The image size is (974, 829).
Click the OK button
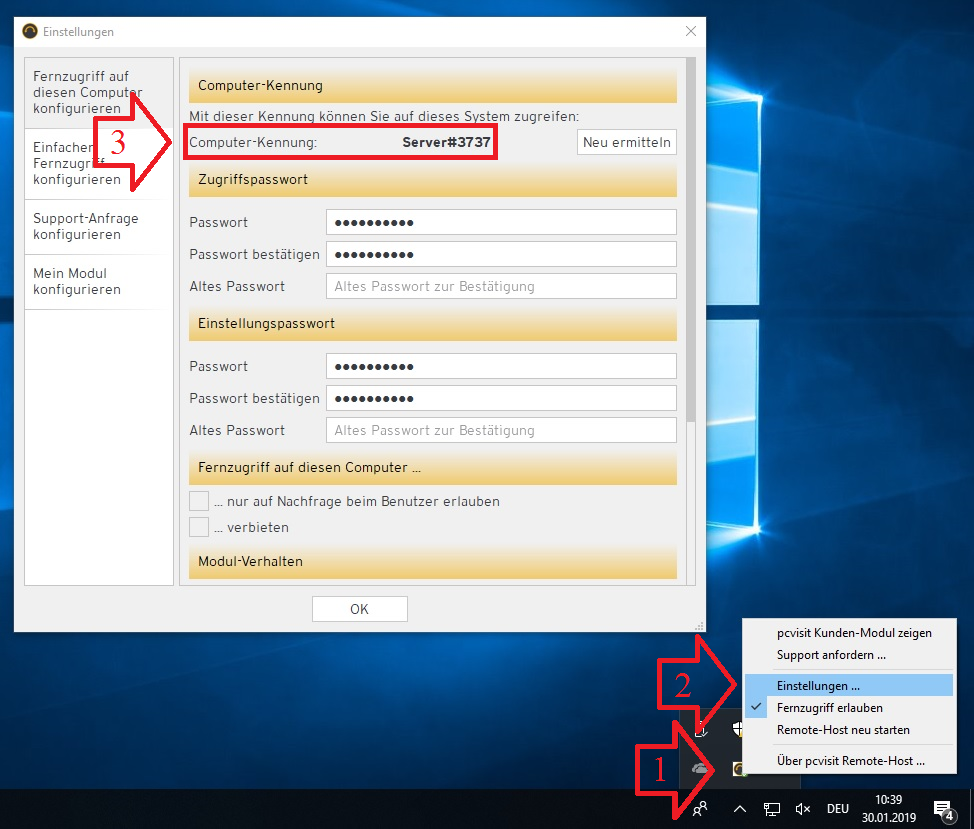pyautogui.click(x=359, y=609)
